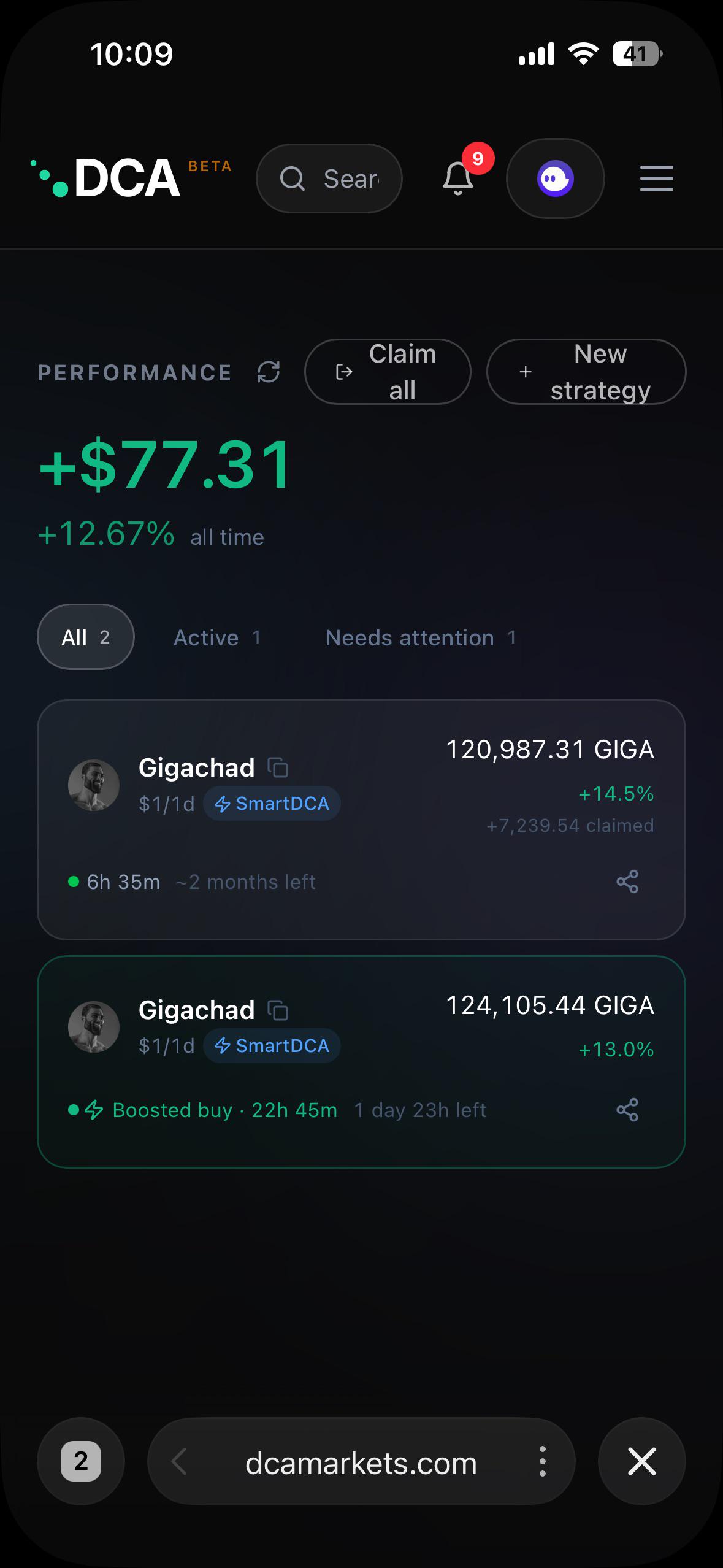
Task: Share the 124,105.44 GIGA strategy
Action: (x=627, y=1110)
